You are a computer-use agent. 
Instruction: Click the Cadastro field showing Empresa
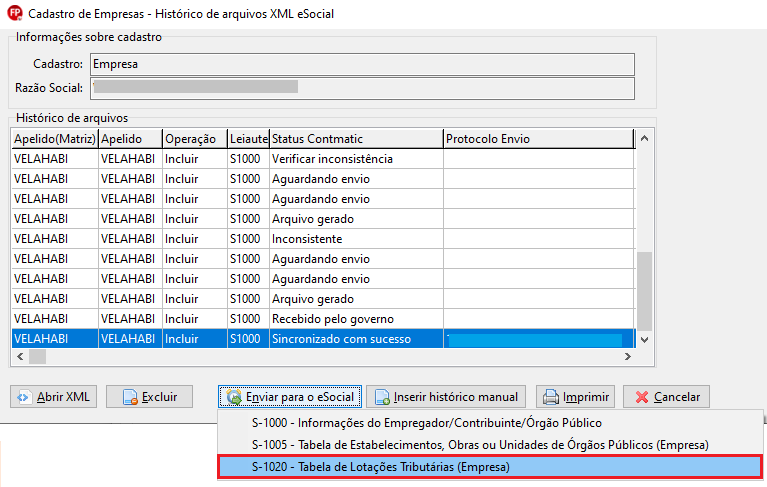[x=362, y=65]
